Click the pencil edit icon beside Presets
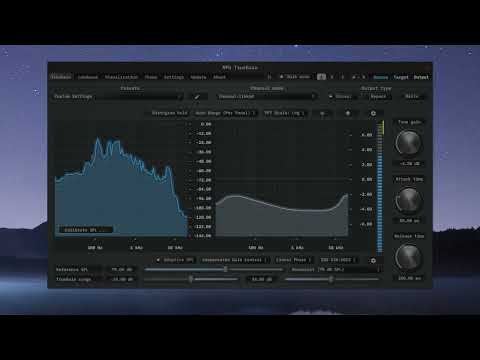480x360 pixels. (197, 97)
